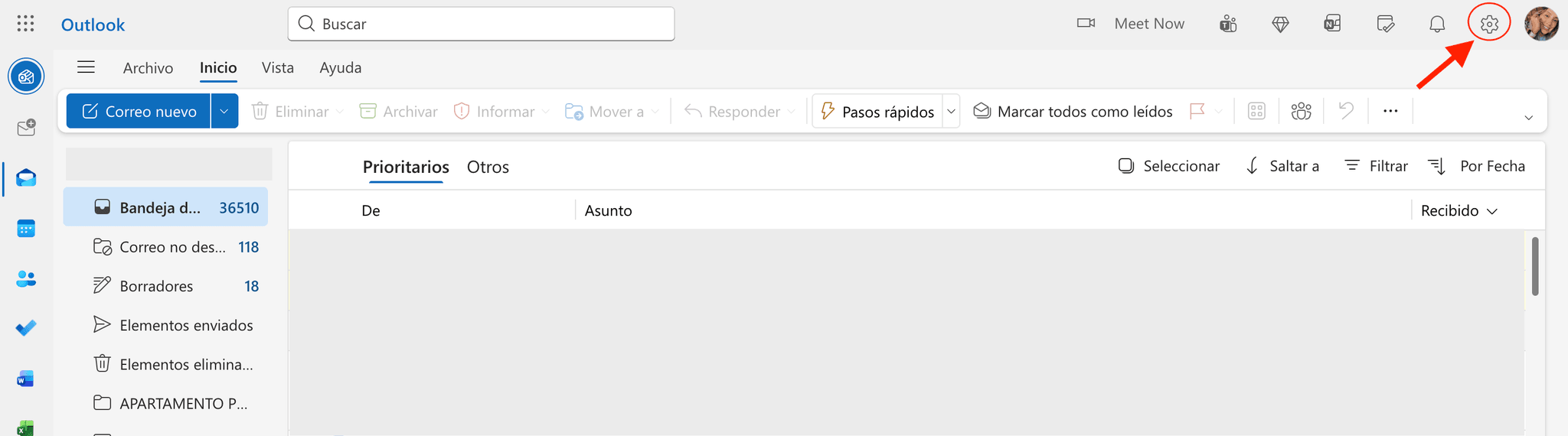
Task: Click Marcar todos como leídos
Action: point(1072,112)
